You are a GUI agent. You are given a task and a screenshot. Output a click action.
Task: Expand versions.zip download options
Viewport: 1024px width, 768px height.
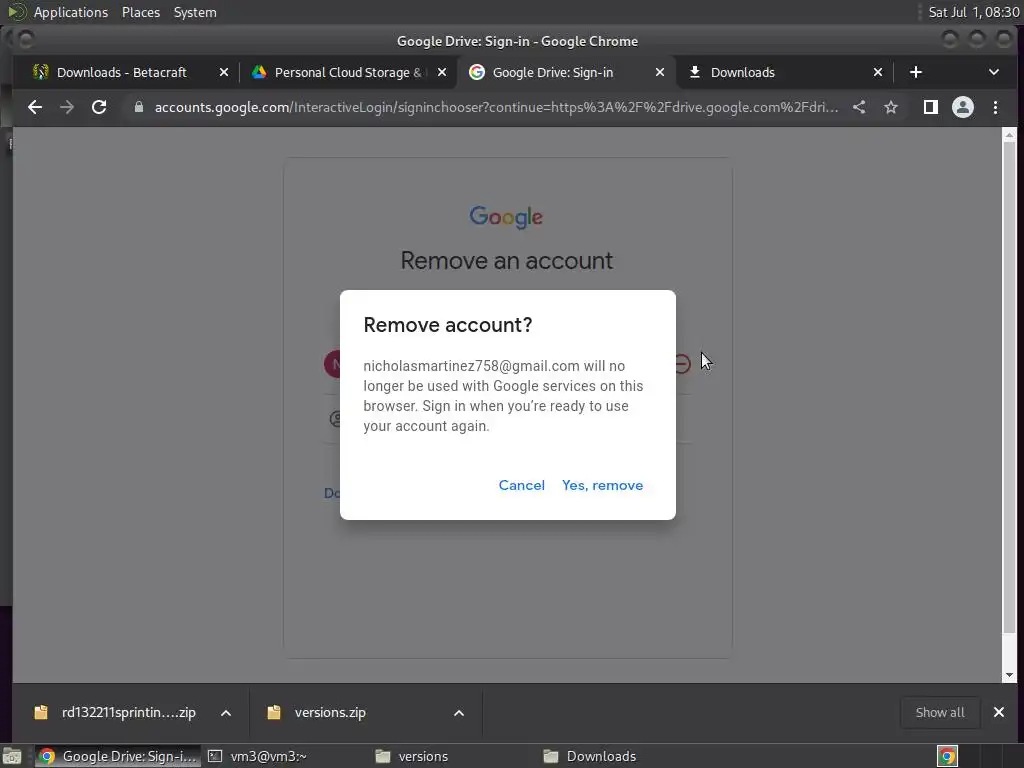point(459,712)
